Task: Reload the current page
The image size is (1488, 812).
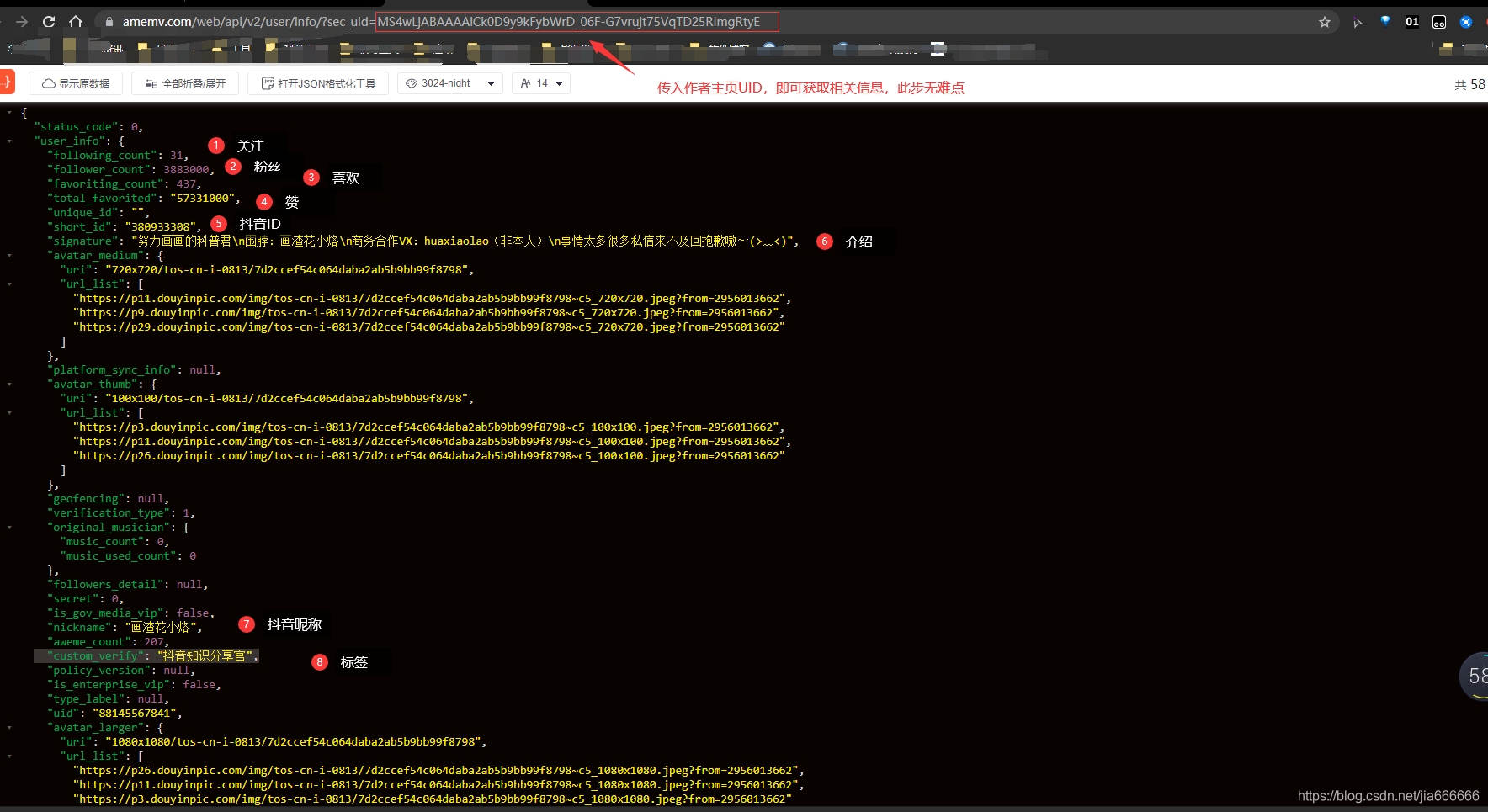Action: (x=49, y=22)
